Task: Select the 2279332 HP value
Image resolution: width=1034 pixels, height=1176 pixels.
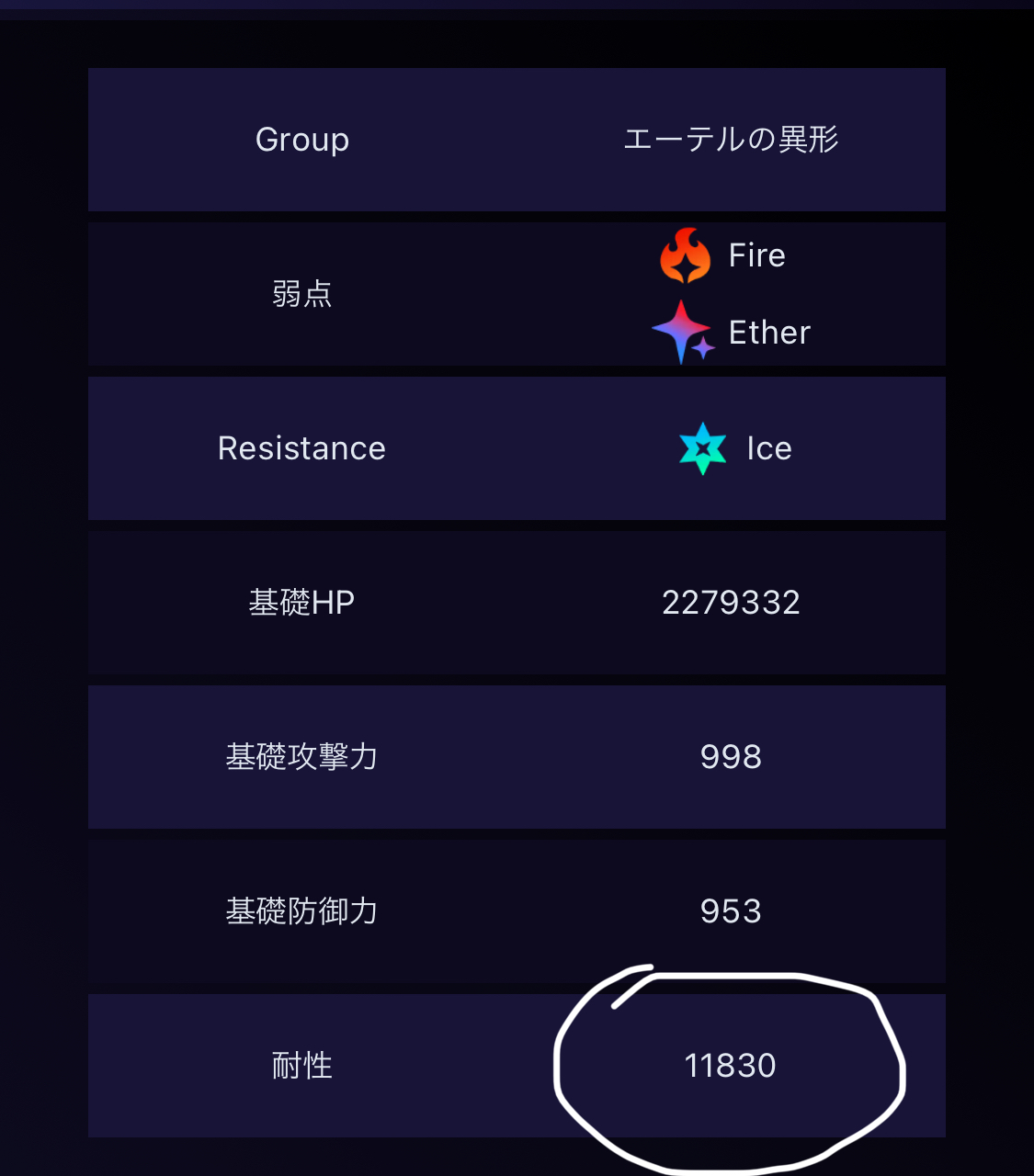Action: [731, 603]
